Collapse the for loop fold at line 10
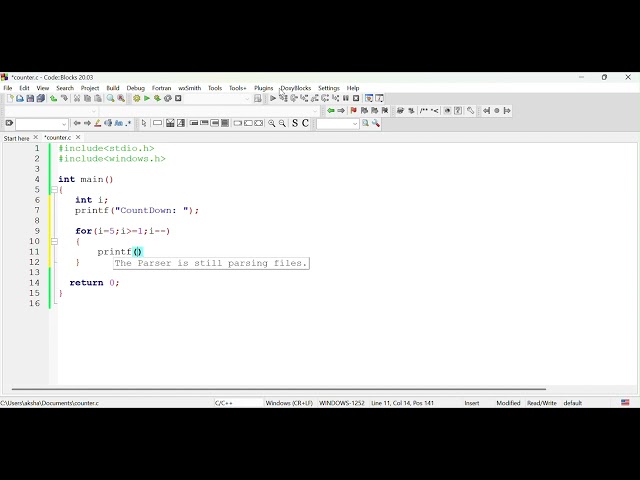The width and height of the screenshot is (640, 480). [x=54, y=242]
